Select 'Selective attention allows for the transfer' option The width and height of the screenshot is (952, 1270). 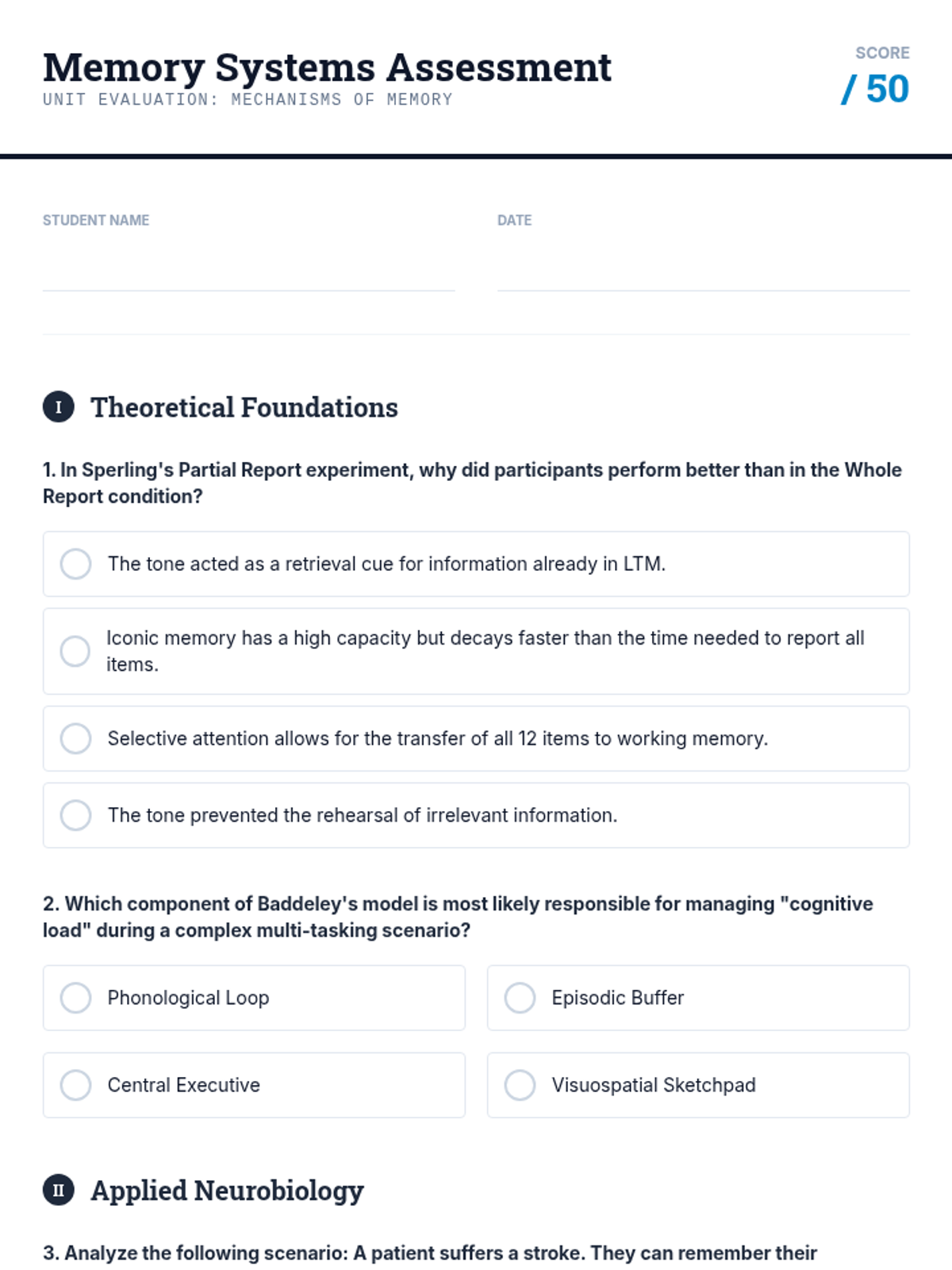click(76, 738)
